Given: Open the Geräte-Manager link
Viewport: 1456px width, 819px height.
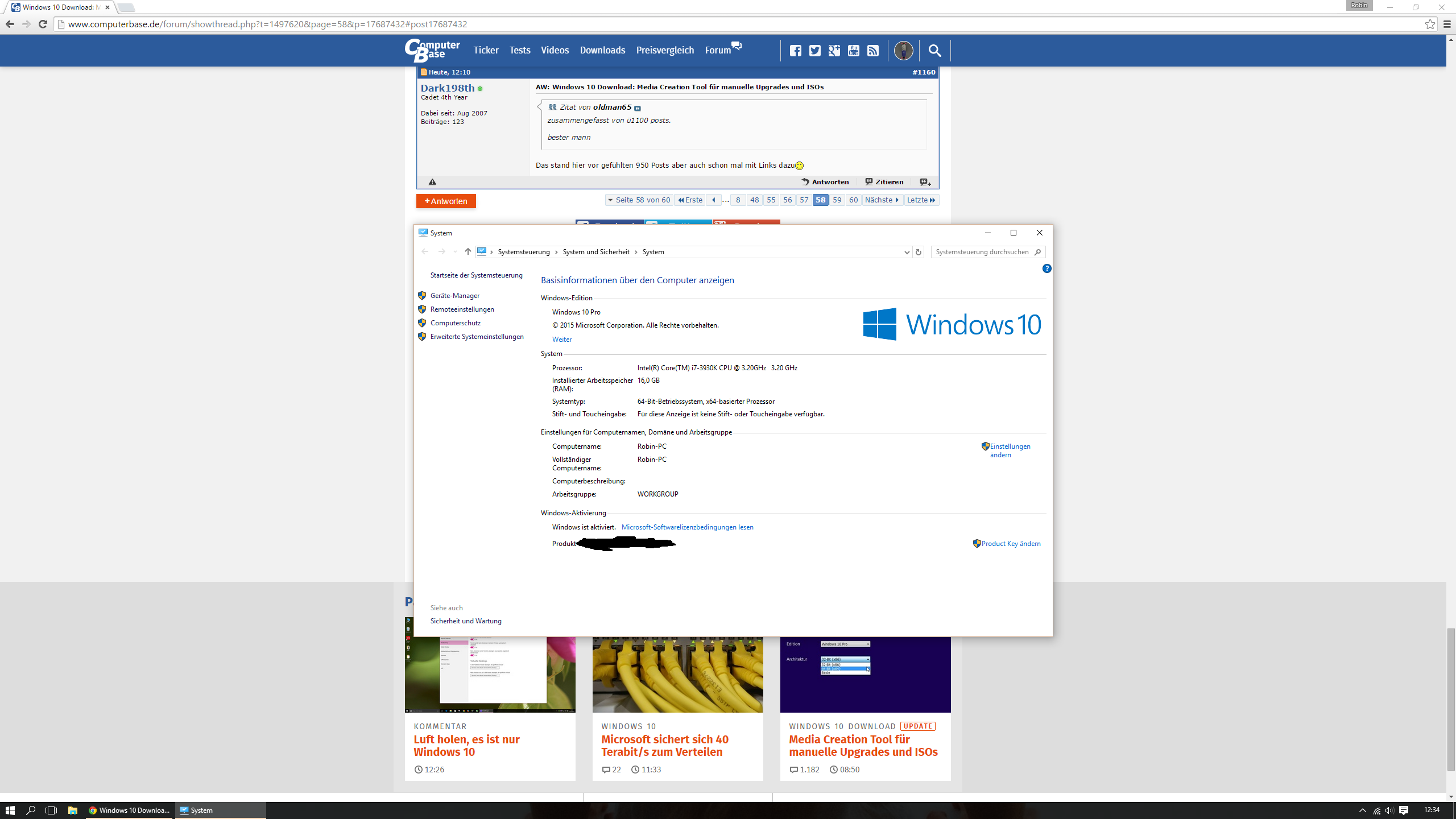Looking at the screenshot, I should pyautogui.click(x=454, y=296).
